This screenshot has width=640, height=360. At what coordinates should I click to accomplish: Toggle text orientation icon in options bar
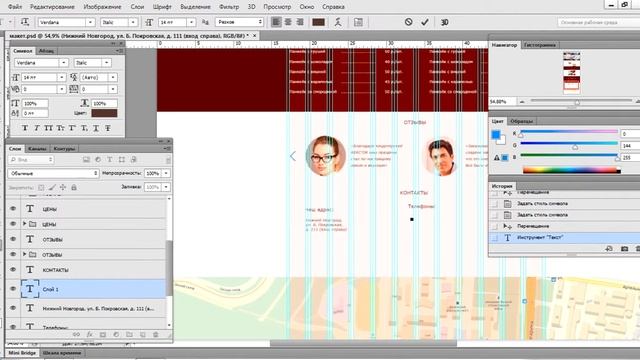tap(25, 22)
